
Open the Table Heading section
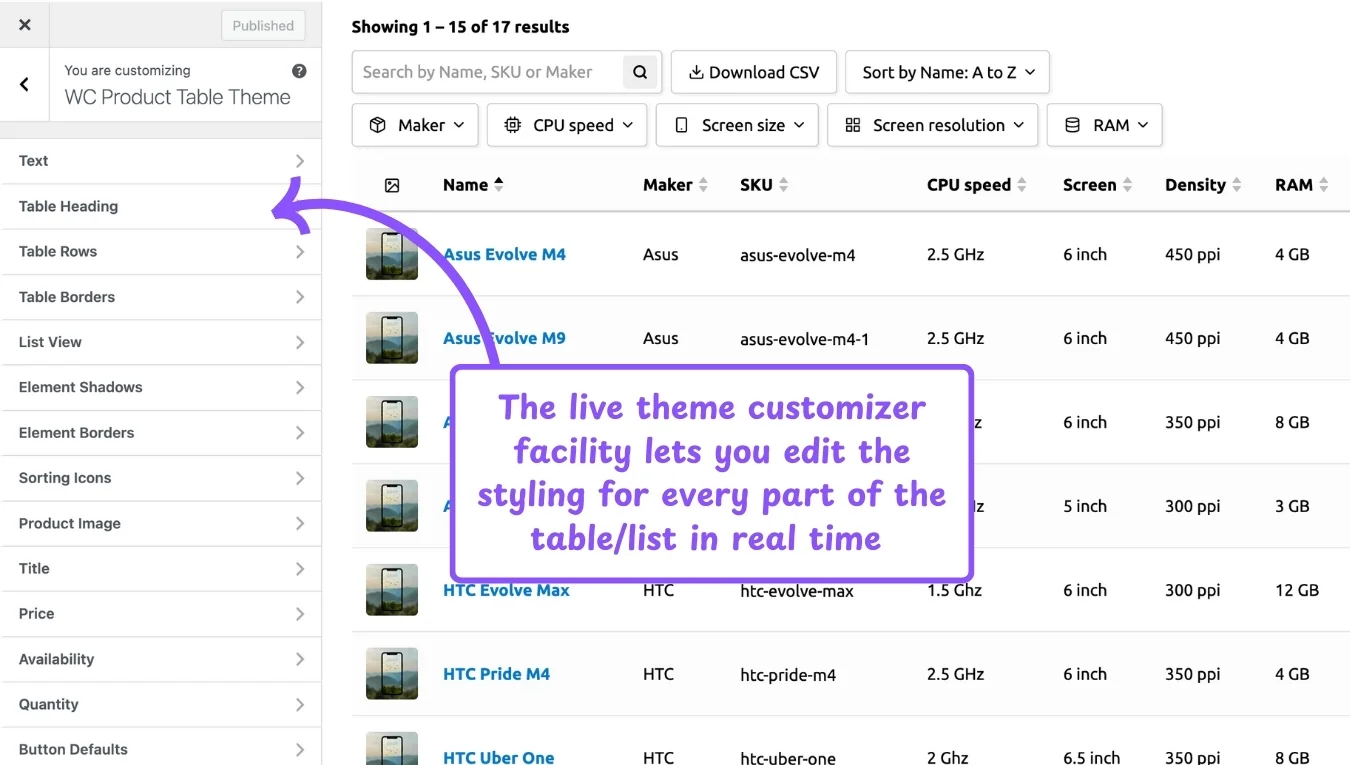click(161, 206)
